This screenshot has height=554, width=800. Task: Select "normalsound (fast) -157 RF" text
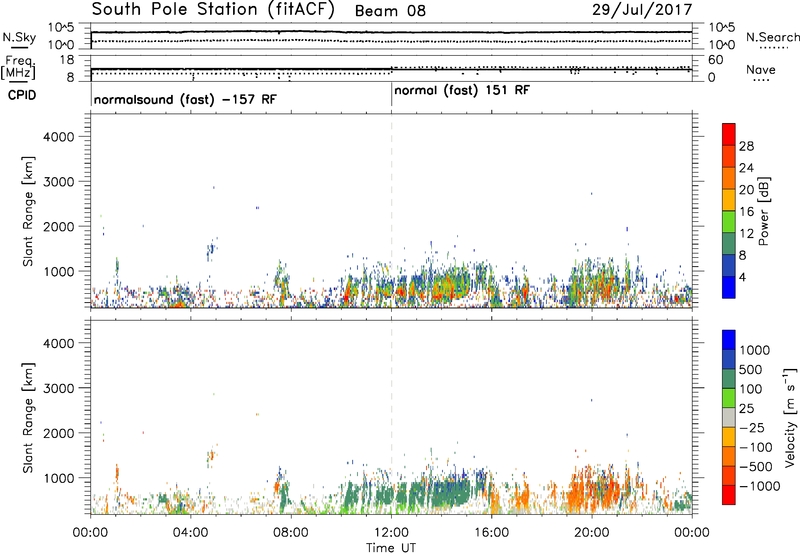tap(185, 99)
